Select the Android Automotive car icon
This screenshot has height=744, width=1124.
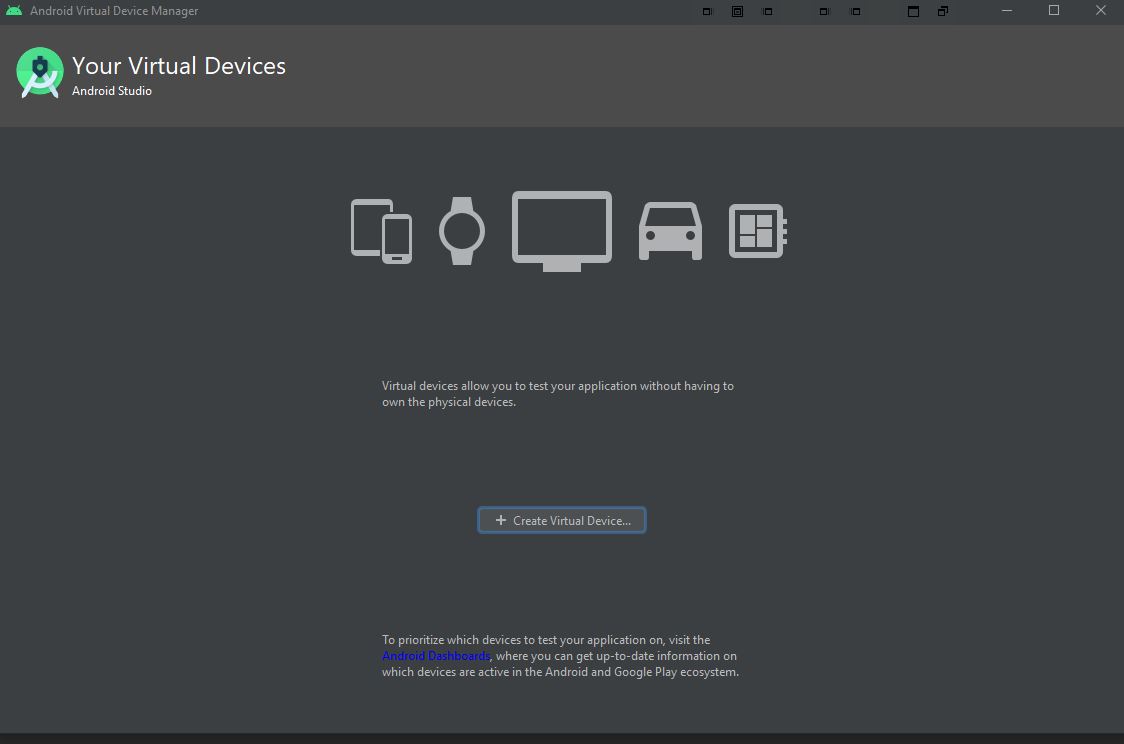point(670,231)
